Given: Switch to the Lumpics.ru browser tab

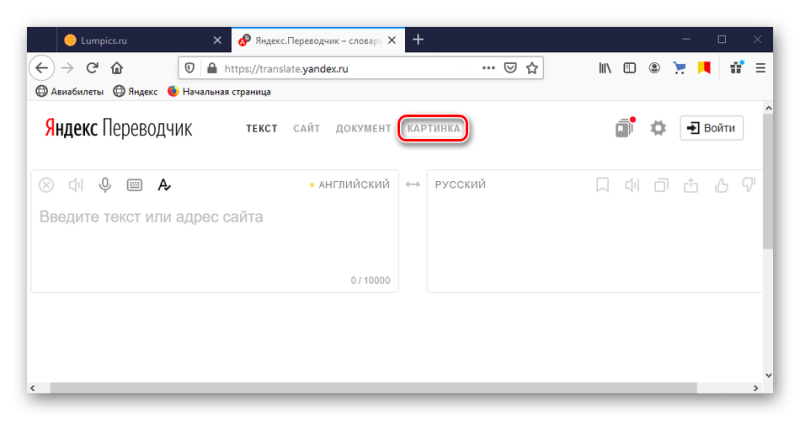Looking at the screenshot, I should [x=144, y=40].
